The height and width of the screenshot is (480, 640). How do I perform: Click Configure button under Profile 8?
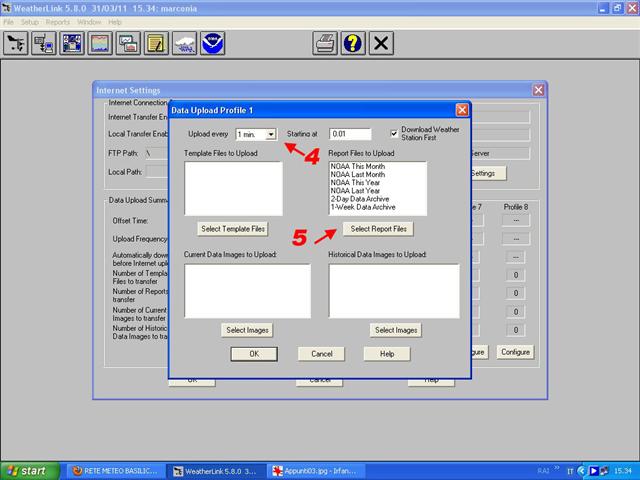point(516,352)
